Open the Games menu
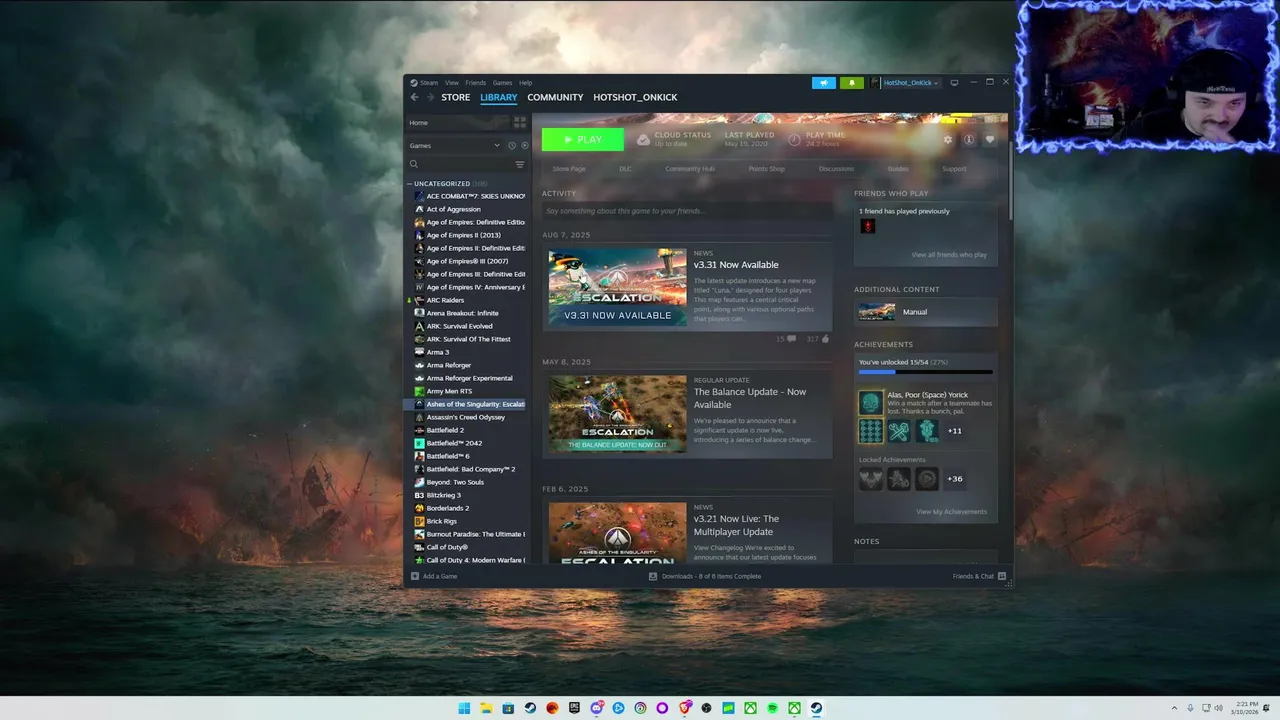This screenshot has height=720, width=1280. click(x=502, y=83)
